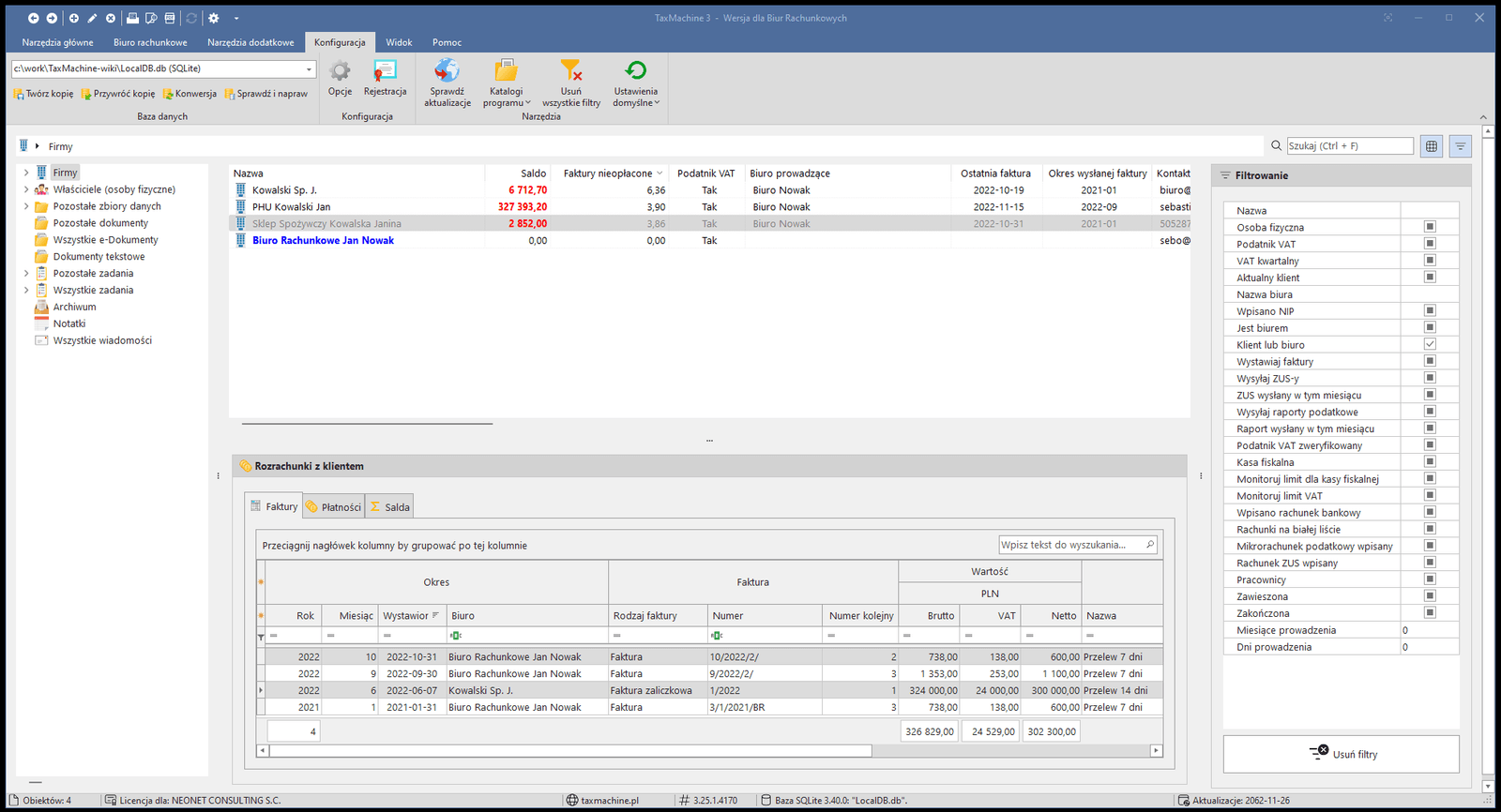Toggle the Kasa fiskalna filter checkbox
The image size is (1501, 812).
pos(1430,461)
